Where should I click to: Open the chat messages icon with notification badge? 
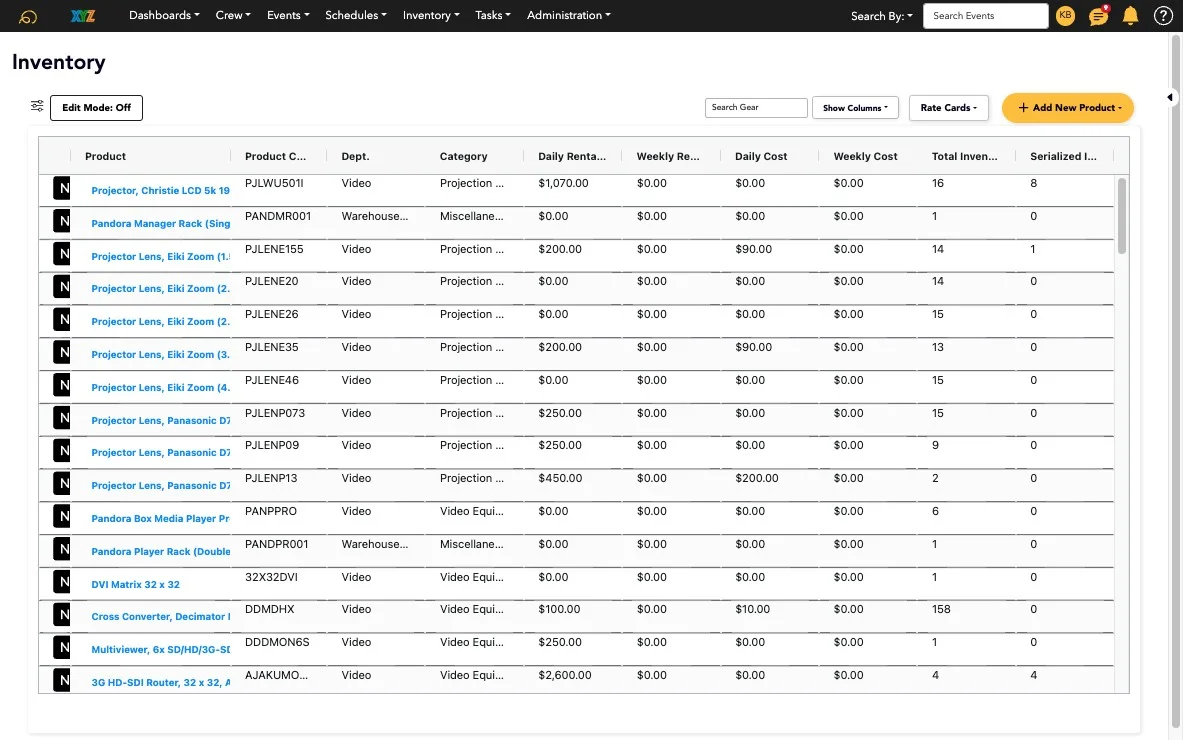click(x=1098, y=15)
